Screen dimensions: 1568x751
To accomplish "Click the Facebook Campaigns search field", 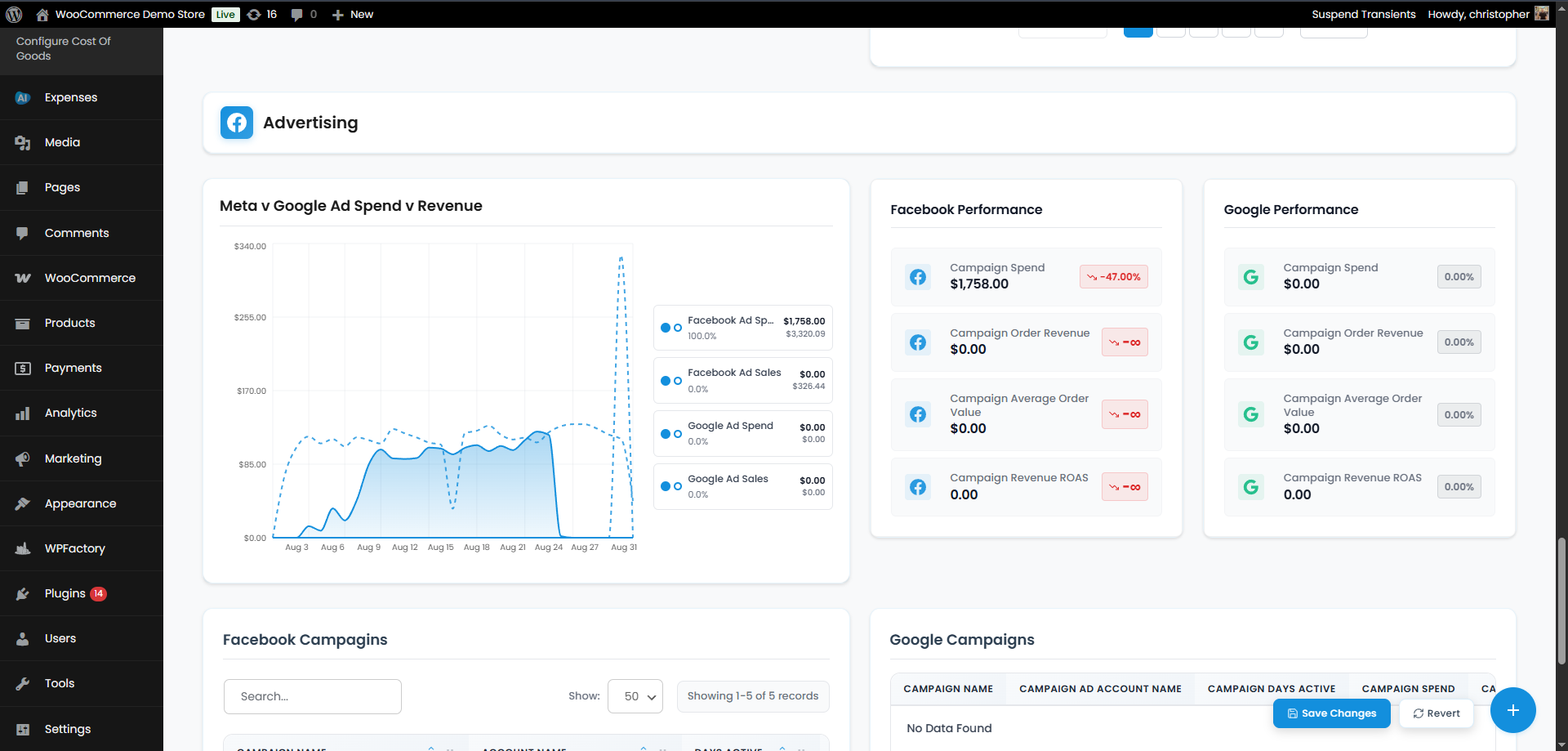I will [x=312, y=696].
